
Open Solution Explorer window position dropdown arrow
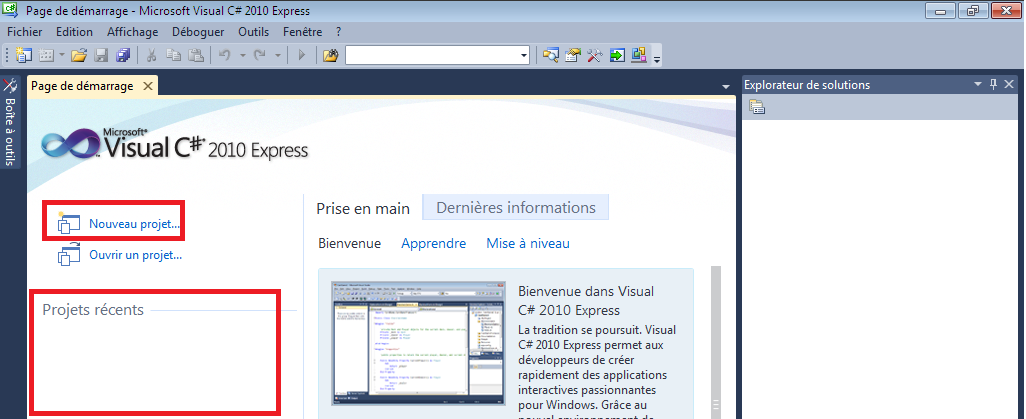tap(978, 84)
